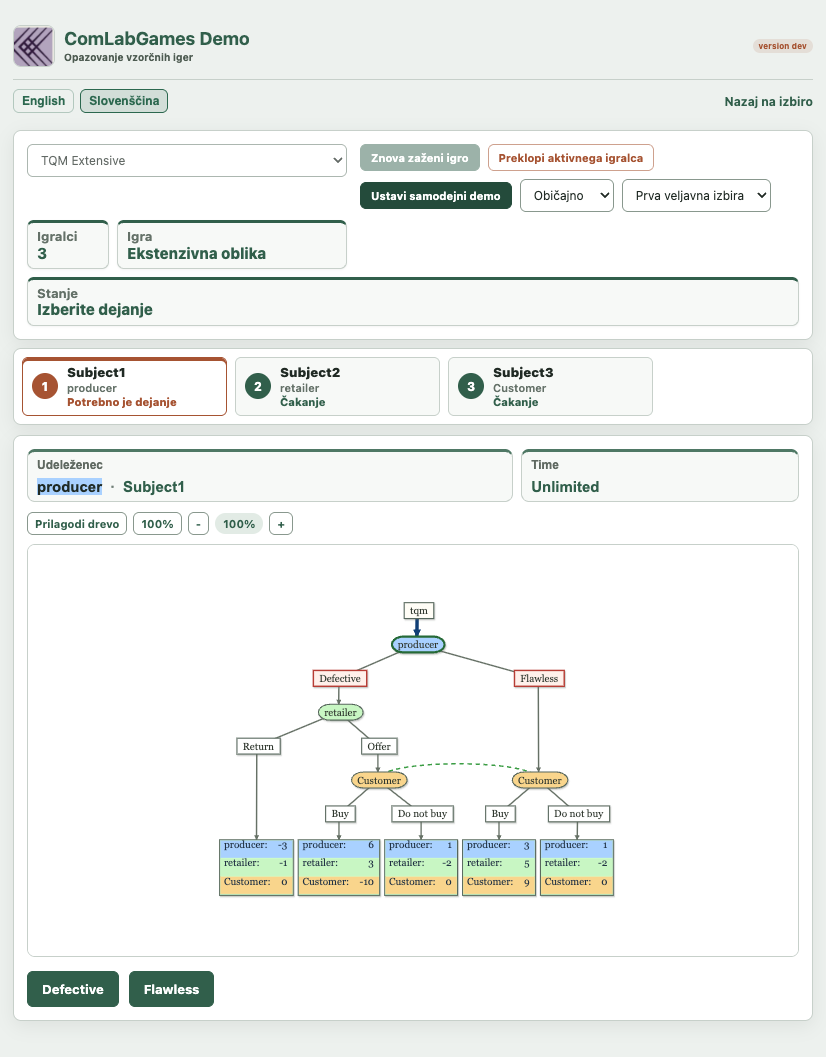Viewport: 826px width, 1057px height.
Task: Choose the green Defective action button
Action: pos(73,989)
